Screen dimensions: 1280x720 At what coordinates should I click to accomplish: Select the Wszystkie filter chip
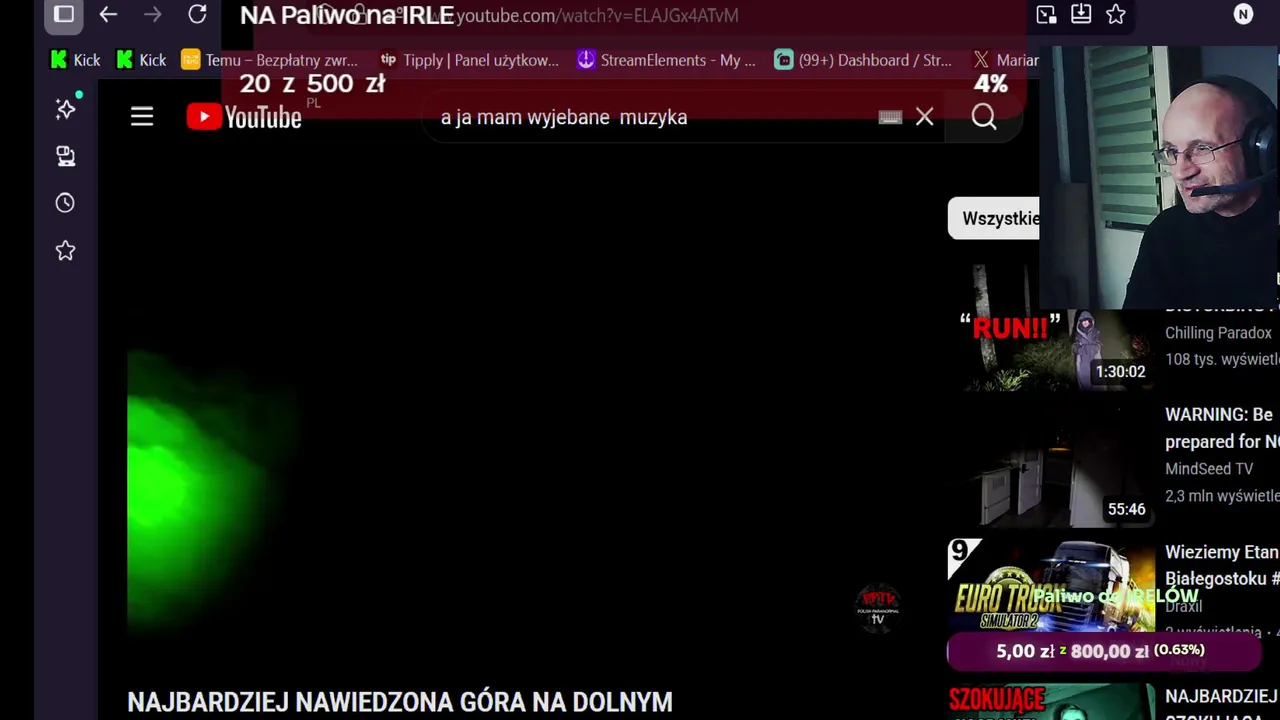click(996, 218)
